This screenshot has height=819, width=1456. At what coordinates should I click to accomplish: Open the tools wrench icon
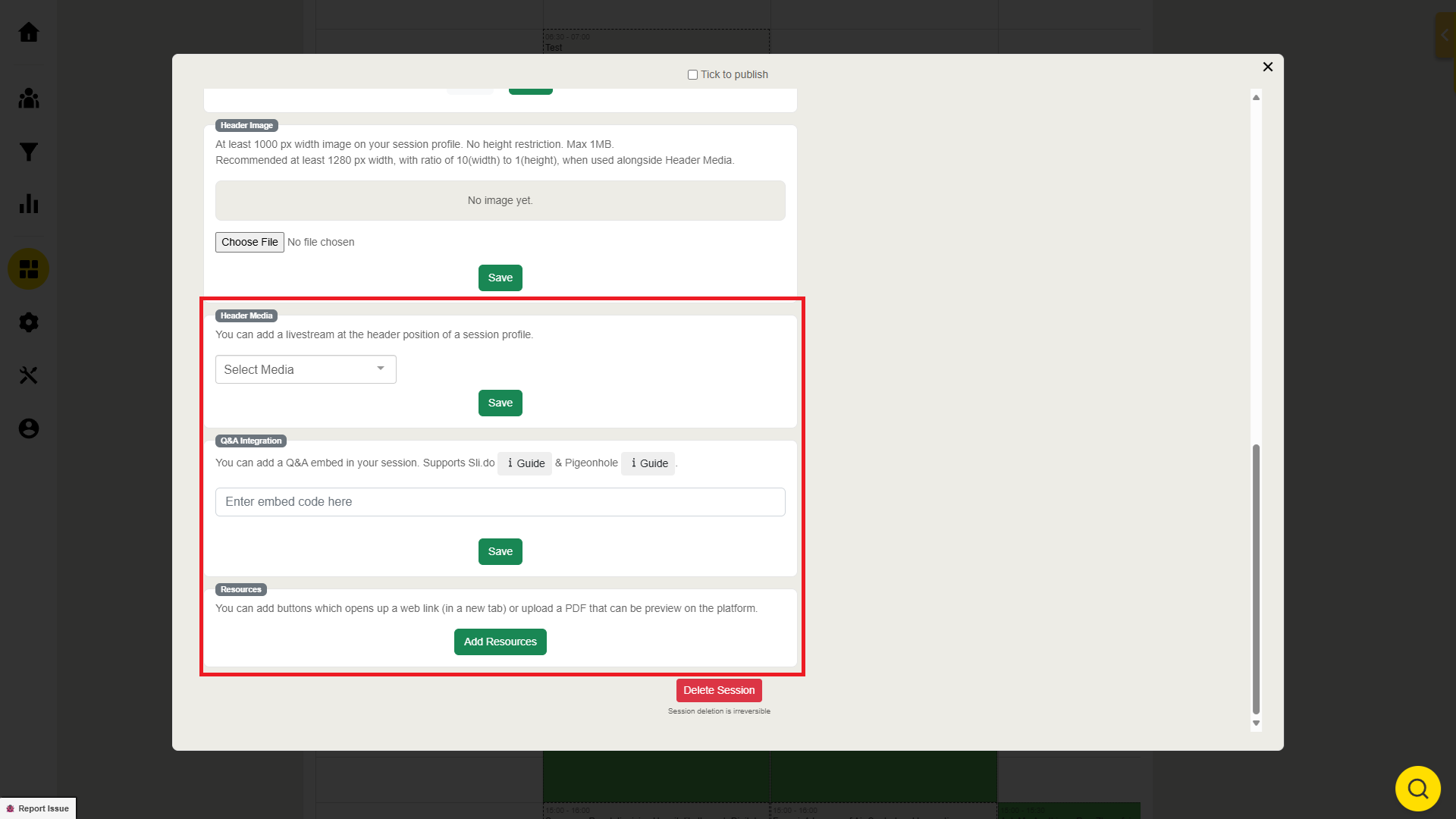pos(29,375)
